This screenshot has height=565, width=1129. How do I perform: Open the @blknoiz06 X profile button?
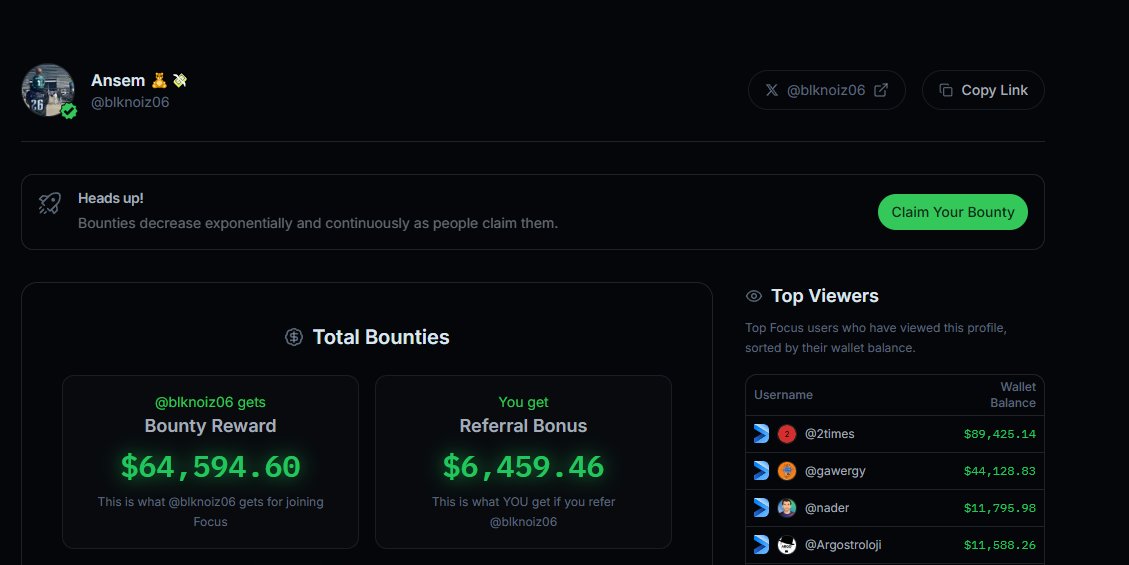[x=826, y=90]
